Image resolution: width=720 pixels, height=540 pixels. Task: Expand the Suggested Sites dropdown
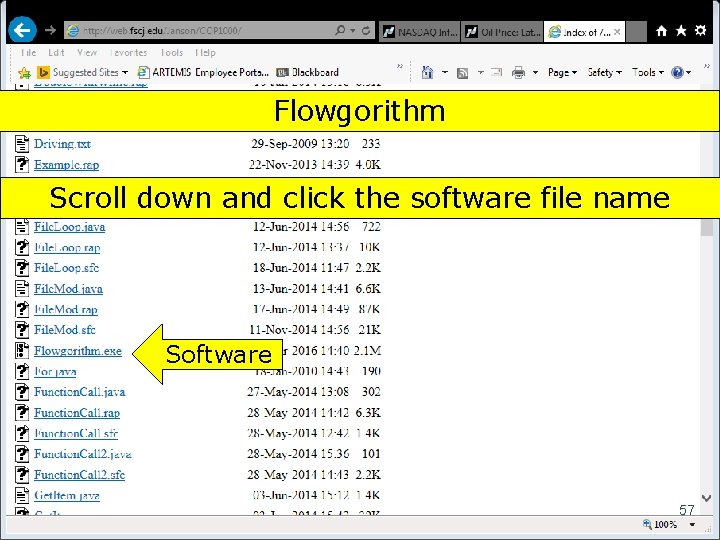click(x=125, y=73)
